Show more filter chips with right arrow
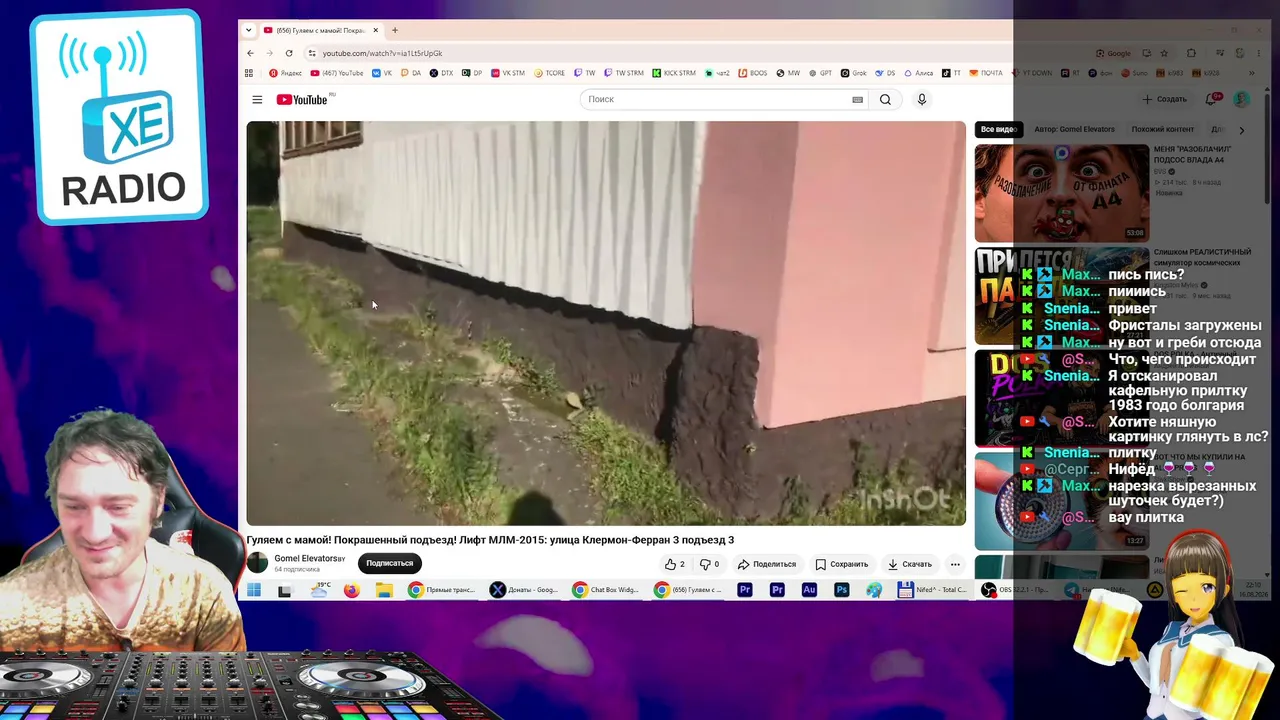 point(1241,129)
